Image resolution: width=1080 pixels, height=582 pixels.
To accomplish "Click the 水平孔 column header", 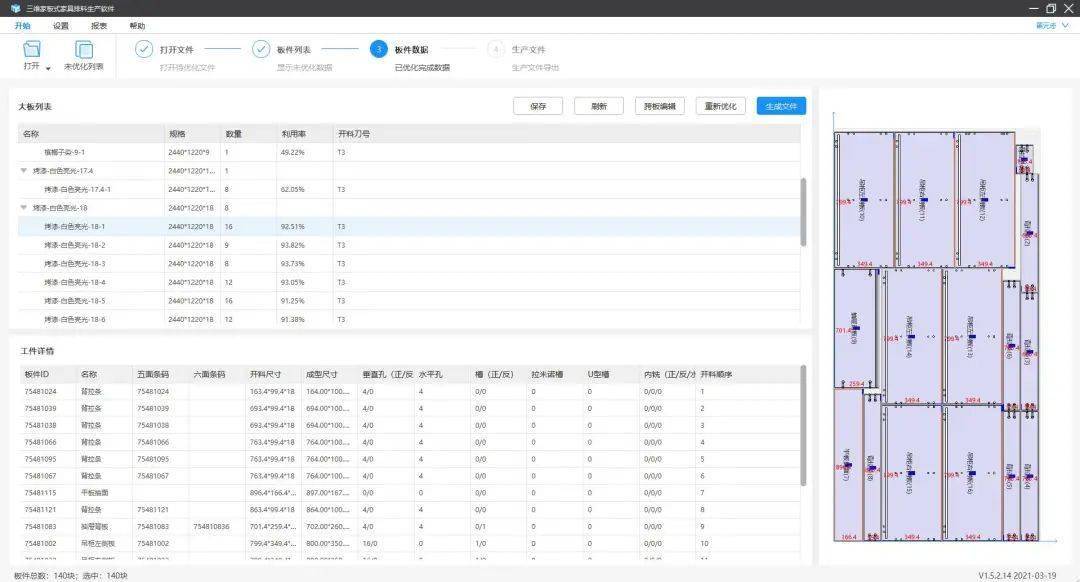I will pos(442,375).
